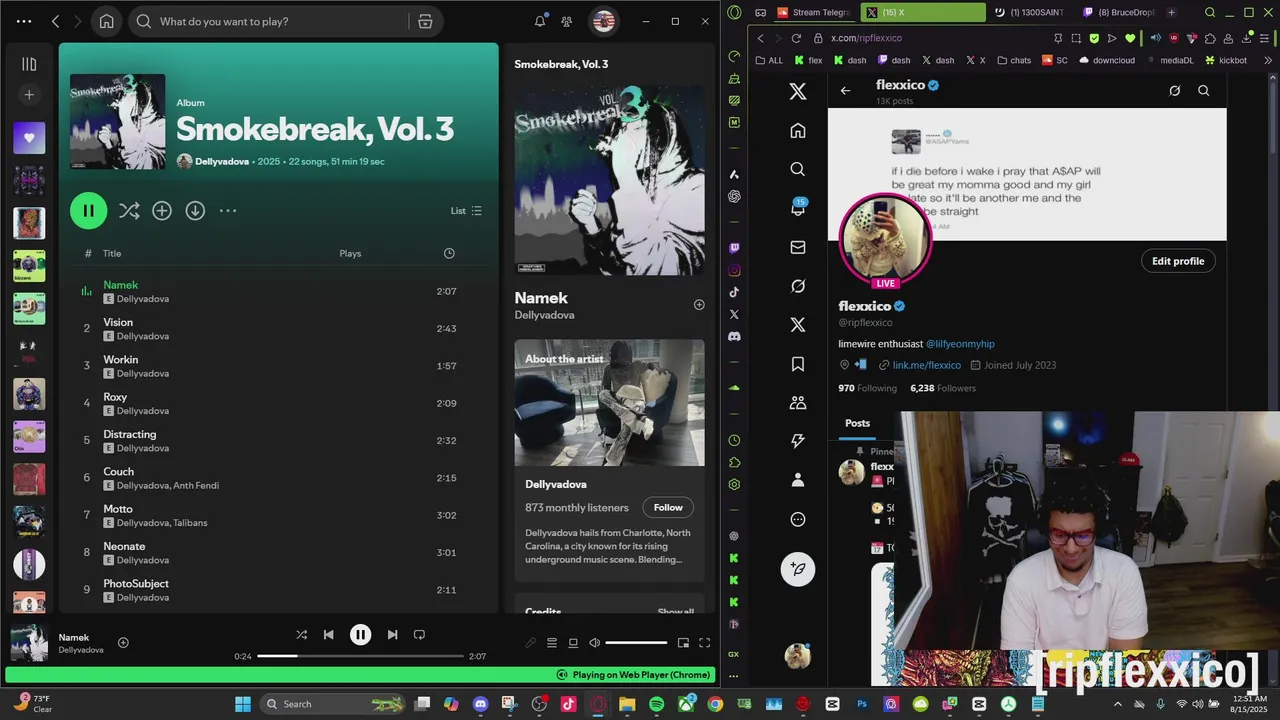Viewport: 1280px width, 720px height.
Task: Skip to the previous track
Action: coord(328,634)
